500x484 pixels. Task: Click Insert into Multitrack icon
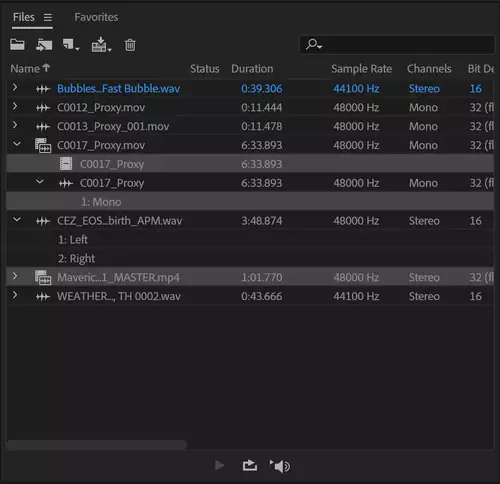coord(101,44)
